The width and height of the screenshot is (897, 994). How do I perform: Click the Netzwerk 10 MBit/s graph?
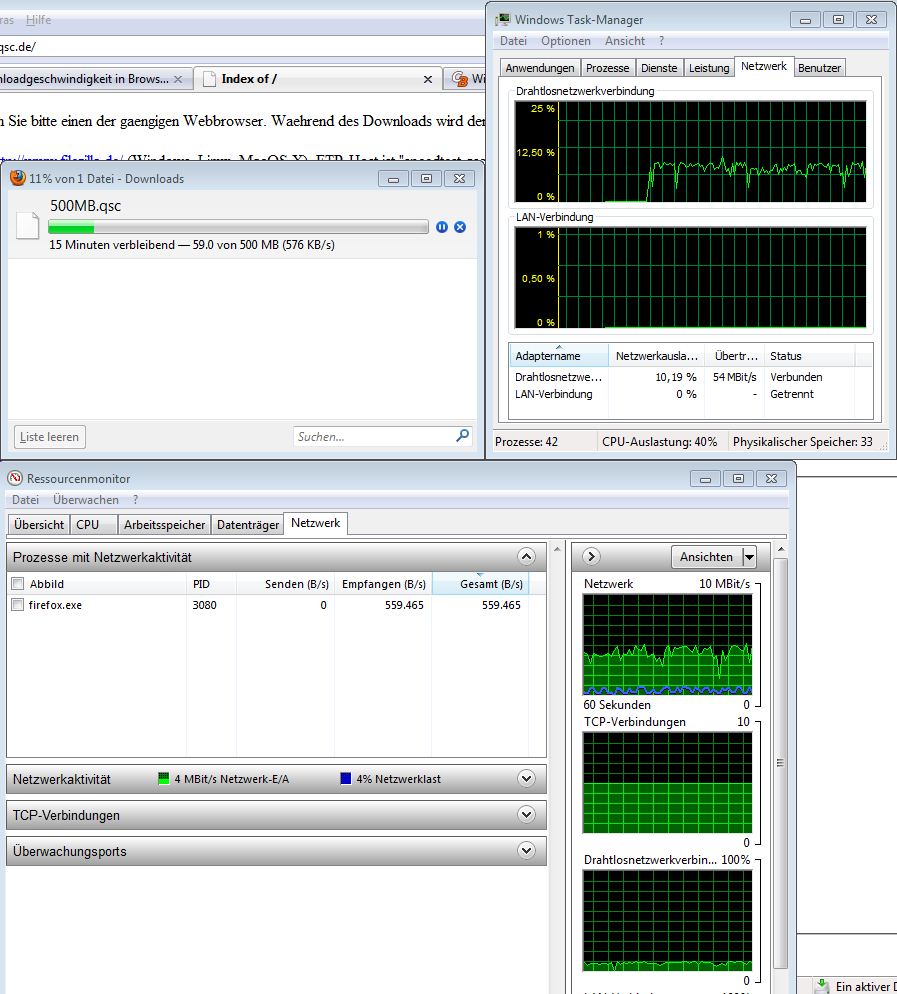668,643
